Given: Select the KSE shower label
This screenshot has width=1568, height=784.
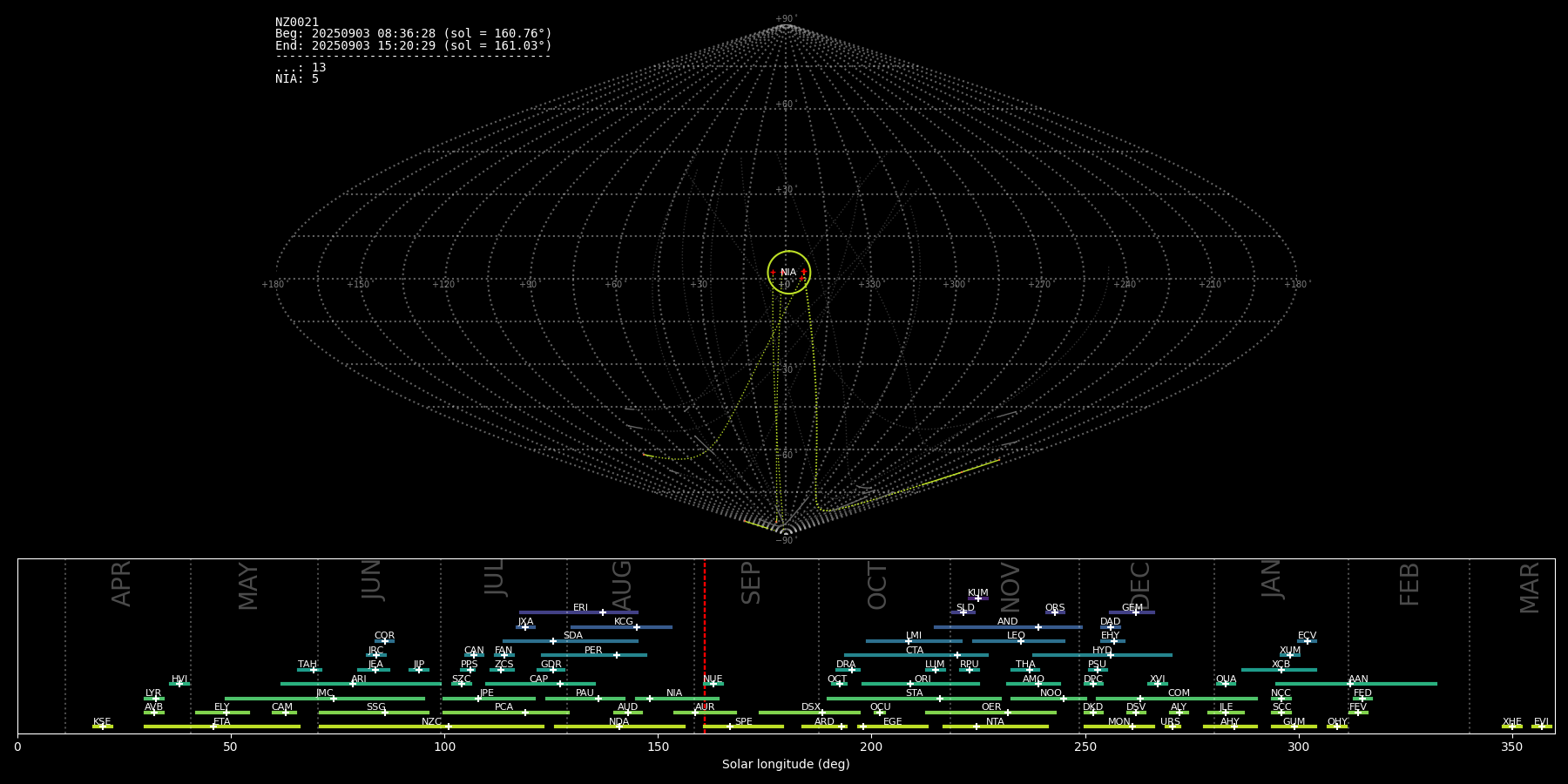Looking at the screenshot, I should 102,722.
